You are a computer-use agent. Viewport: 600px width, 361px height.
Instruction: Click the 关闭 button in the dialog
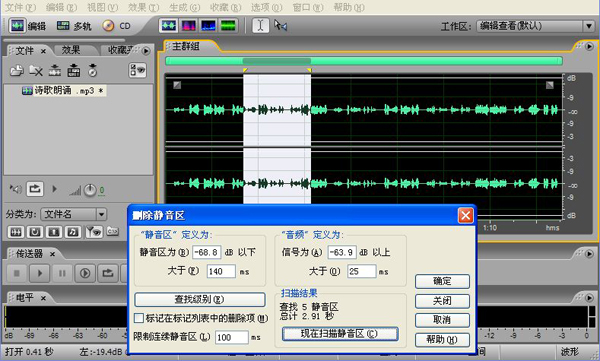pyautogui.click(x=442, y=301)
